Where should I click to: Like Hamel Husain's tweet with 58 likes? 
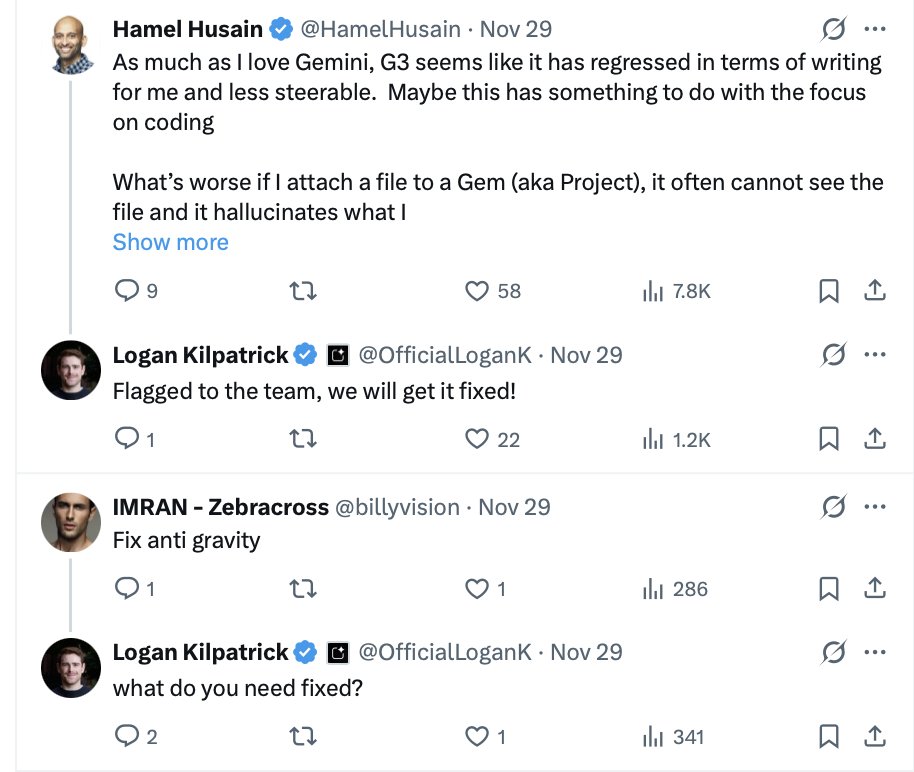pos(477,291)
